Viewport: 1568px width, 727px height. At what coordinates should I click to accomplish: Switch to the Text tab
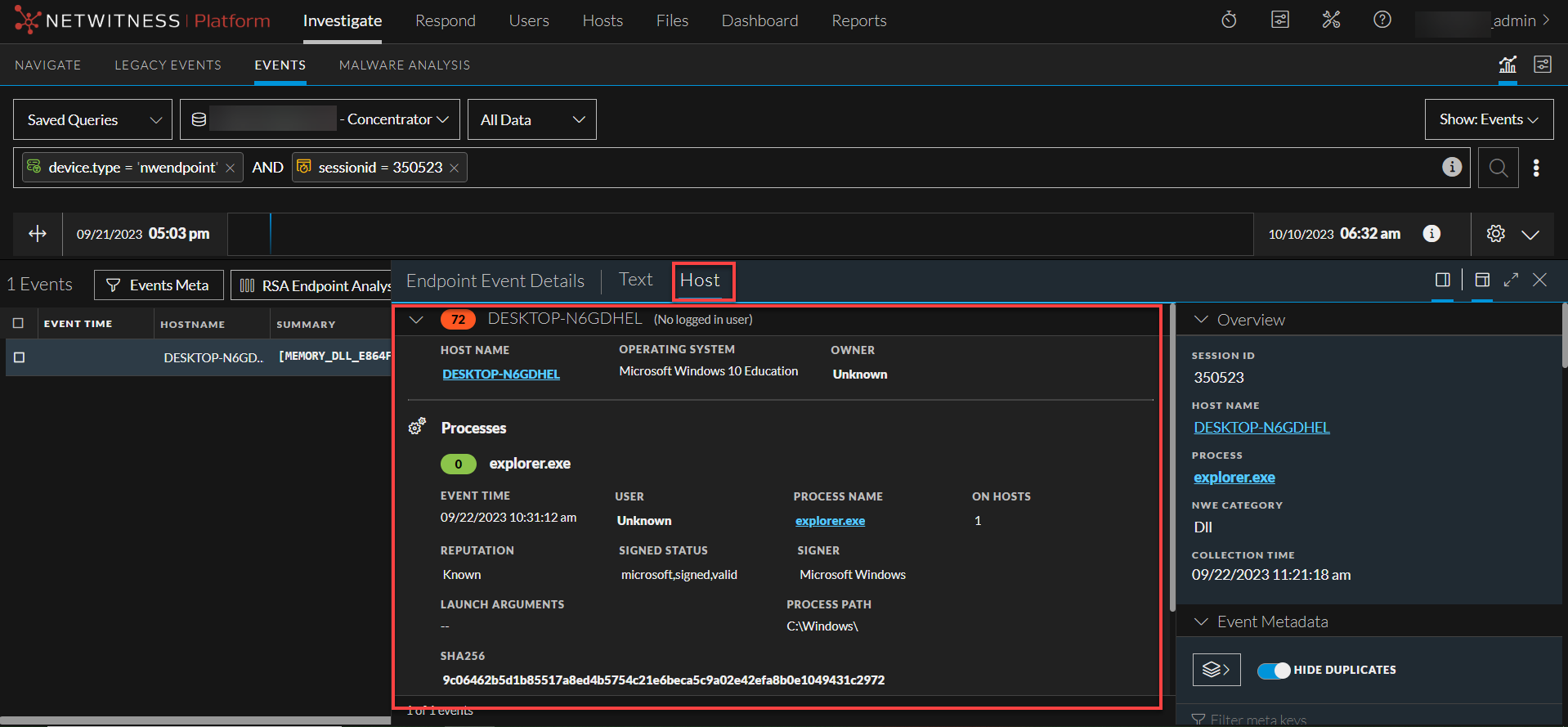point(635,280)
